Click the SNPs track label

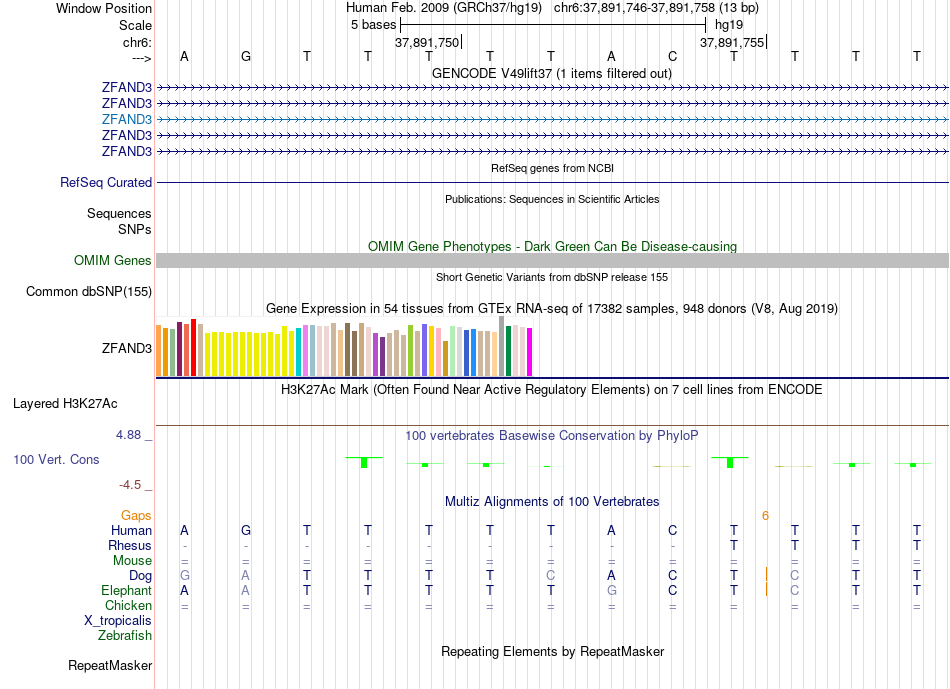click(x=135, y=229)
